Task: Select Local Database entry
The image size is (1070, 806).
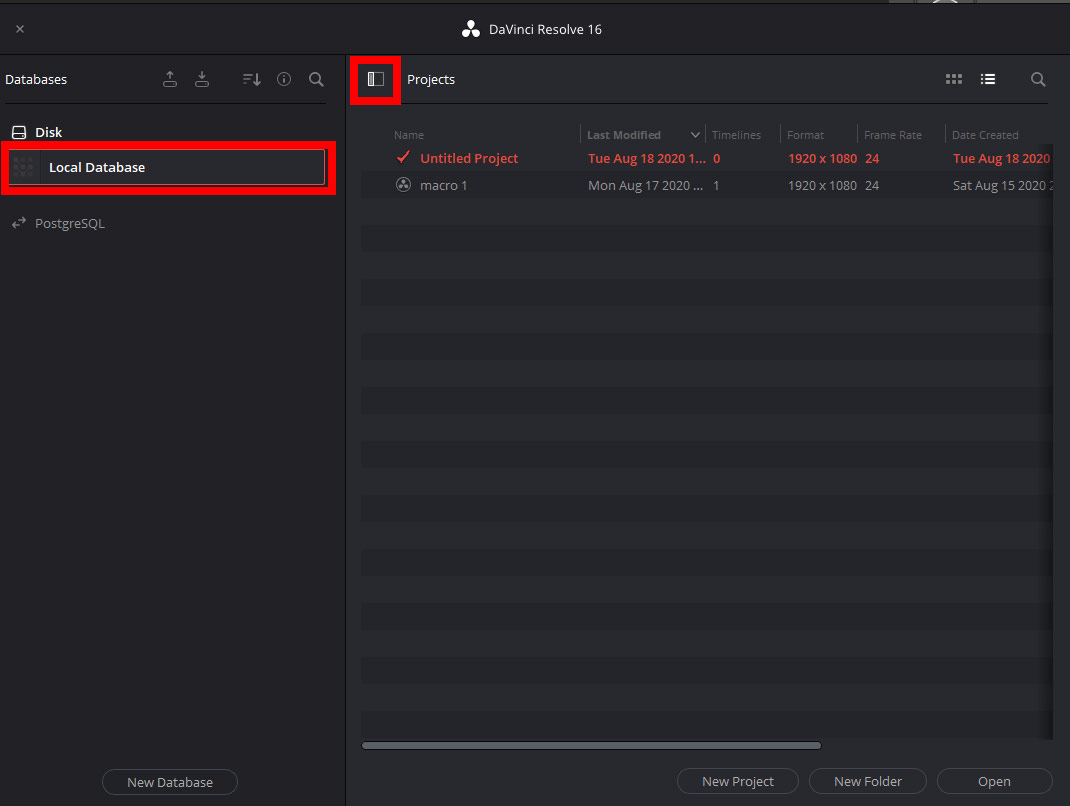Action: [167, 167]
